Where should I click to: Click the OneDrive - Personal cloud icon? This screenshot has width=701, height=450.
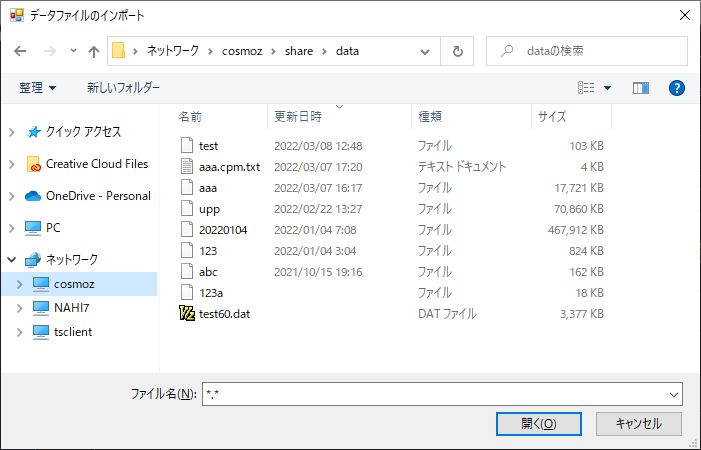pyautogui.click(x=32, y=196)
